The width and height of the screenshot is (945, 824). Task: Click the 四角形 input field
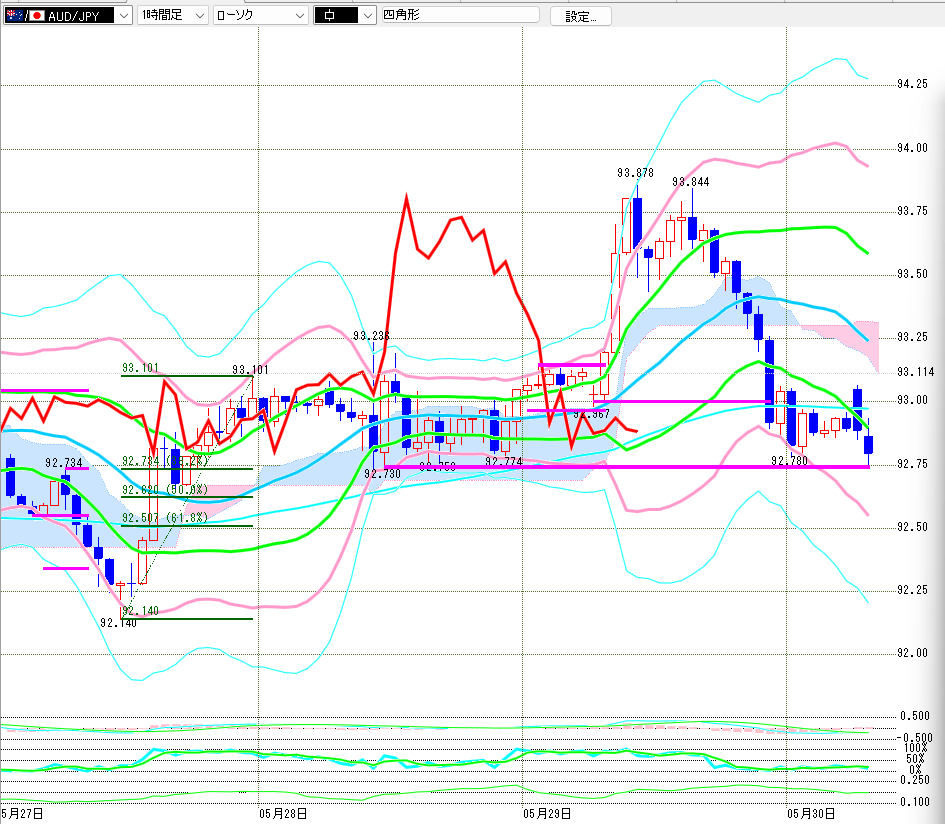(460, 15)
